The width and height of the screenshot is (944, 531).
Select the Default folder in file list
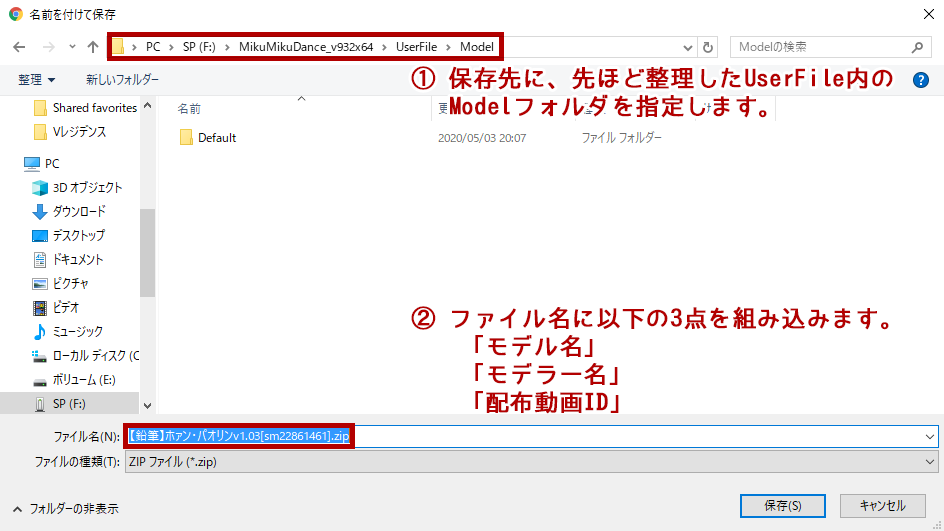coord(216,138)
